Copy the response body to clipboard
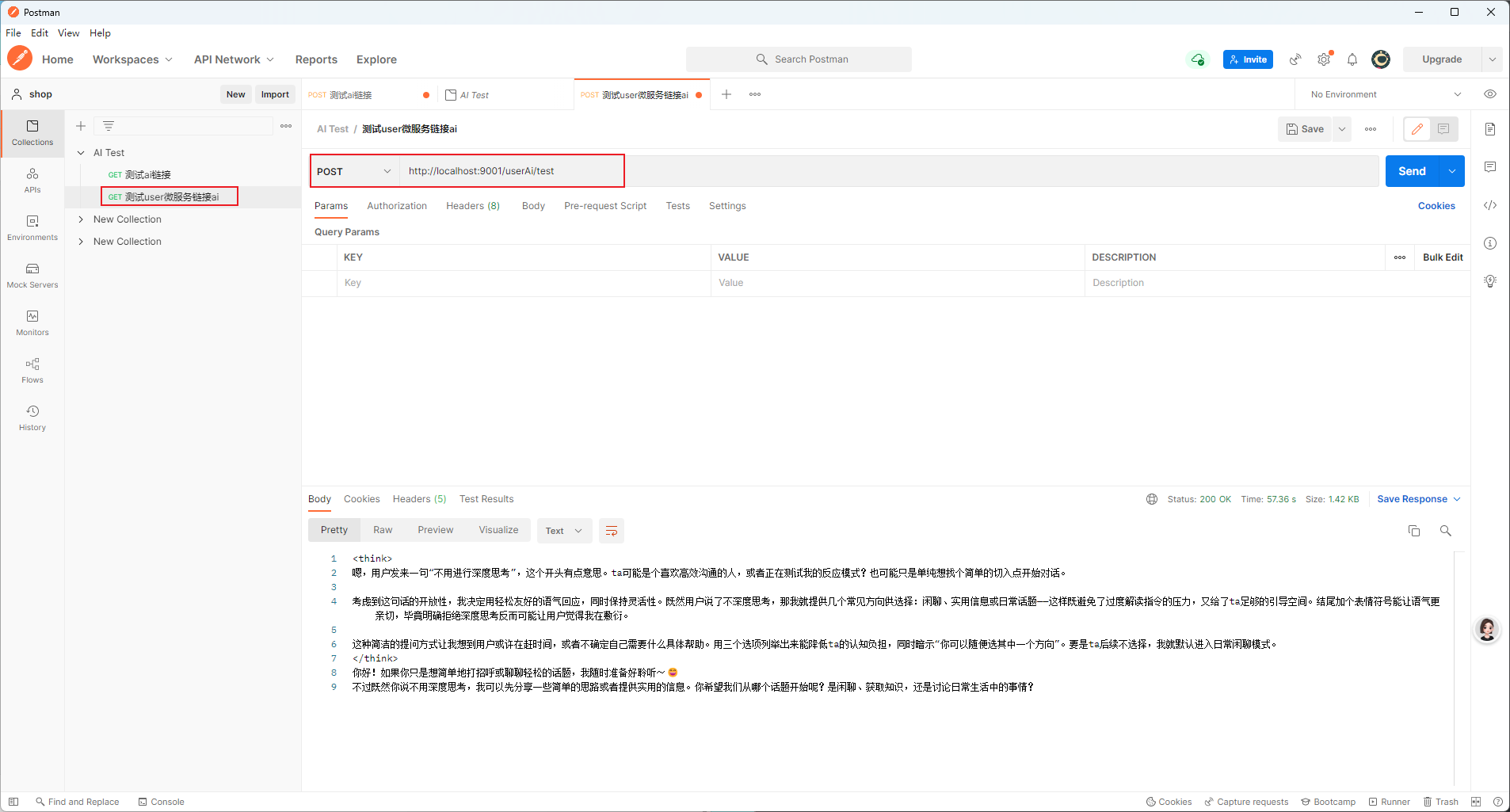This screenshot has height=812, width=1510. (x=1414, y=531)
